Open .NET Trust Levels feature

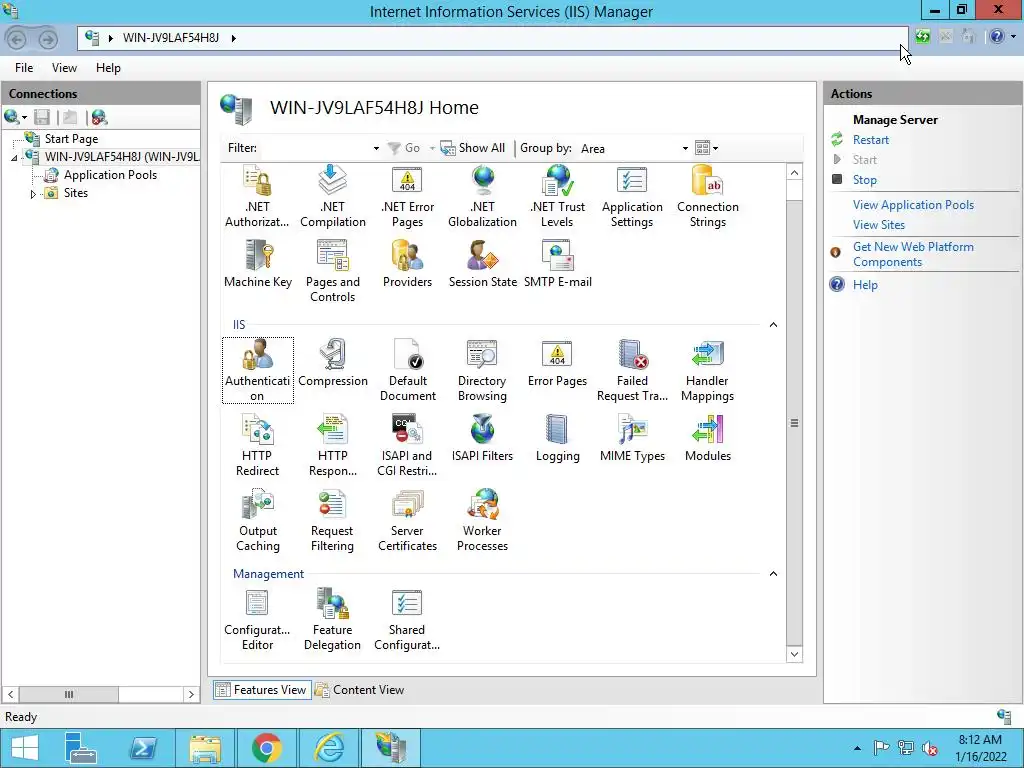[558, 197]
